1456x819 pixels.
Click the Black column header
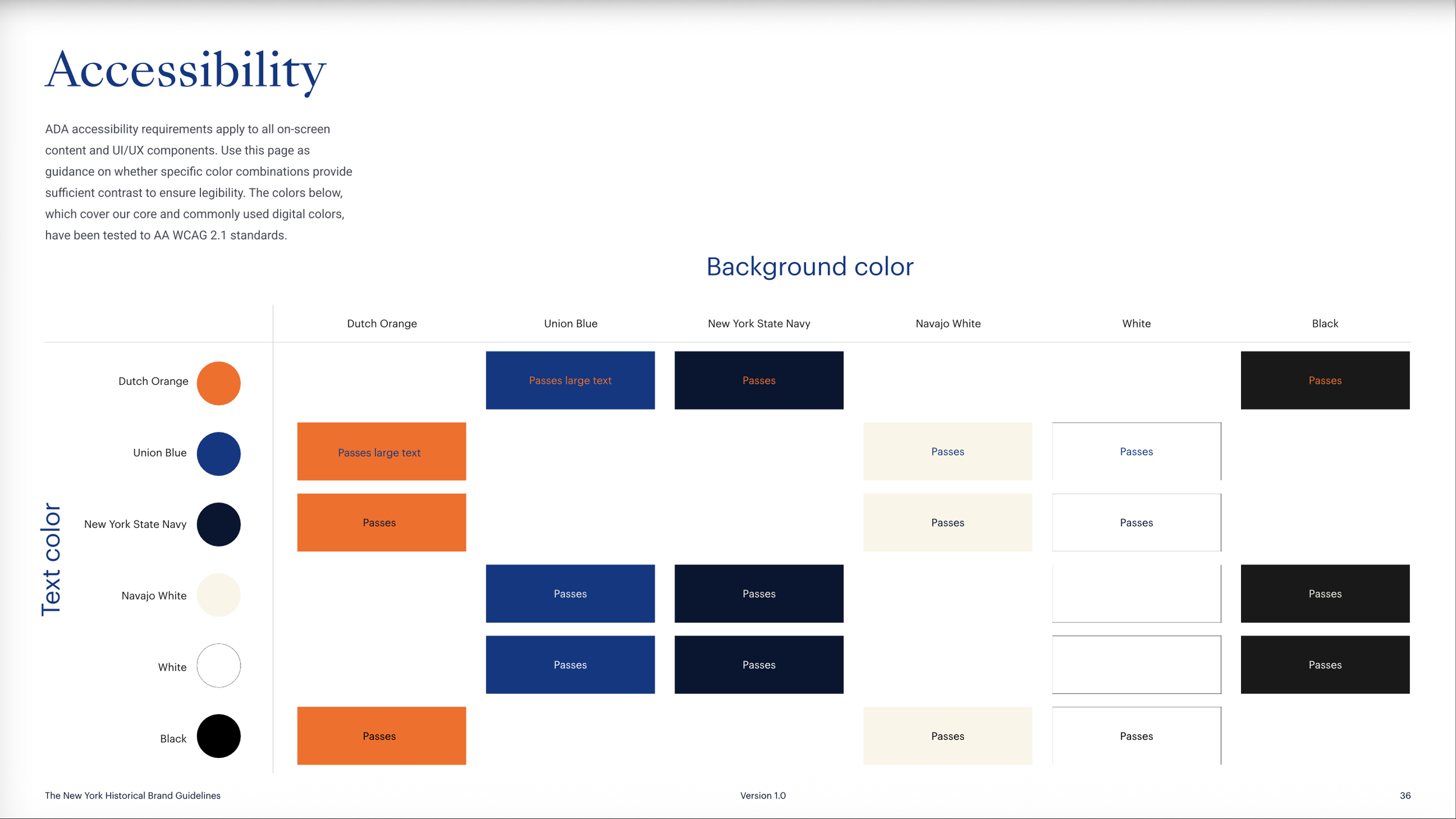1325,324
